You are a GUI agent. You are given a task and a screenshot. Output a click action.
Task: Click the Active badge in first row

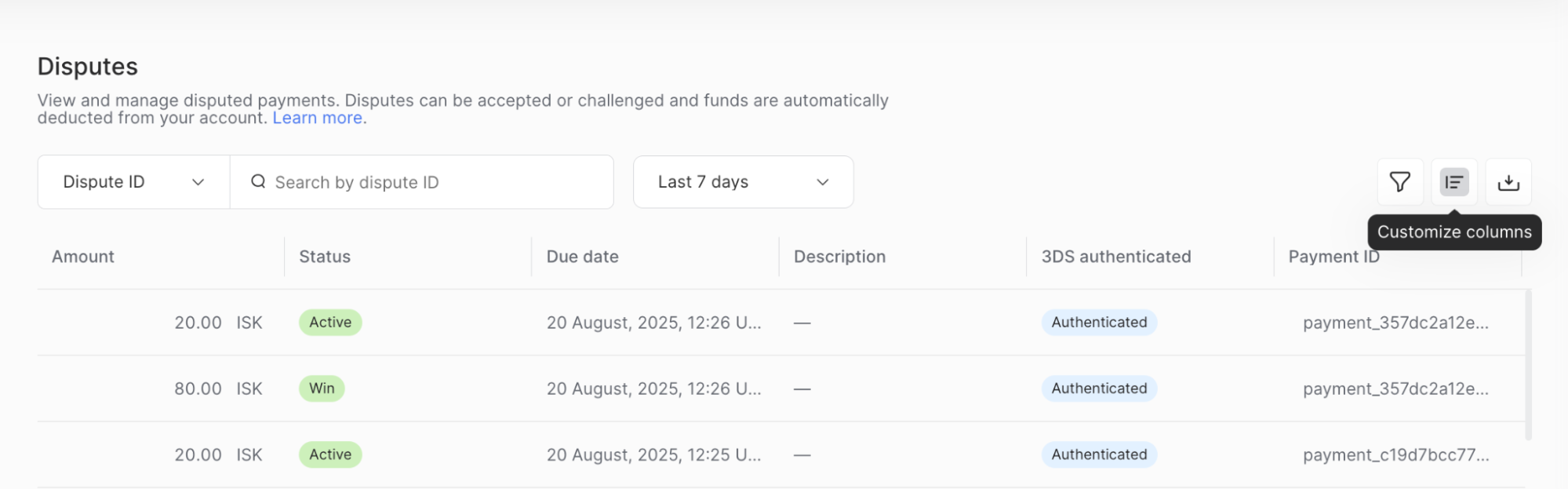click(330, 323)
